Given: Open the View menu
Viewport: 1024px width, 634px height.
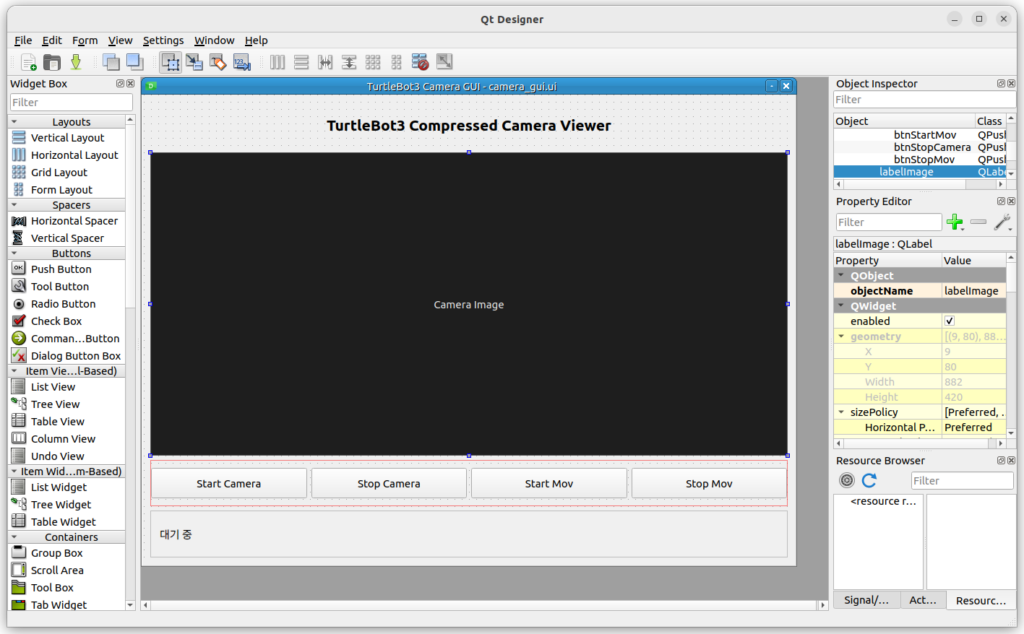Looking at the screenshot, I should [120, 40].
